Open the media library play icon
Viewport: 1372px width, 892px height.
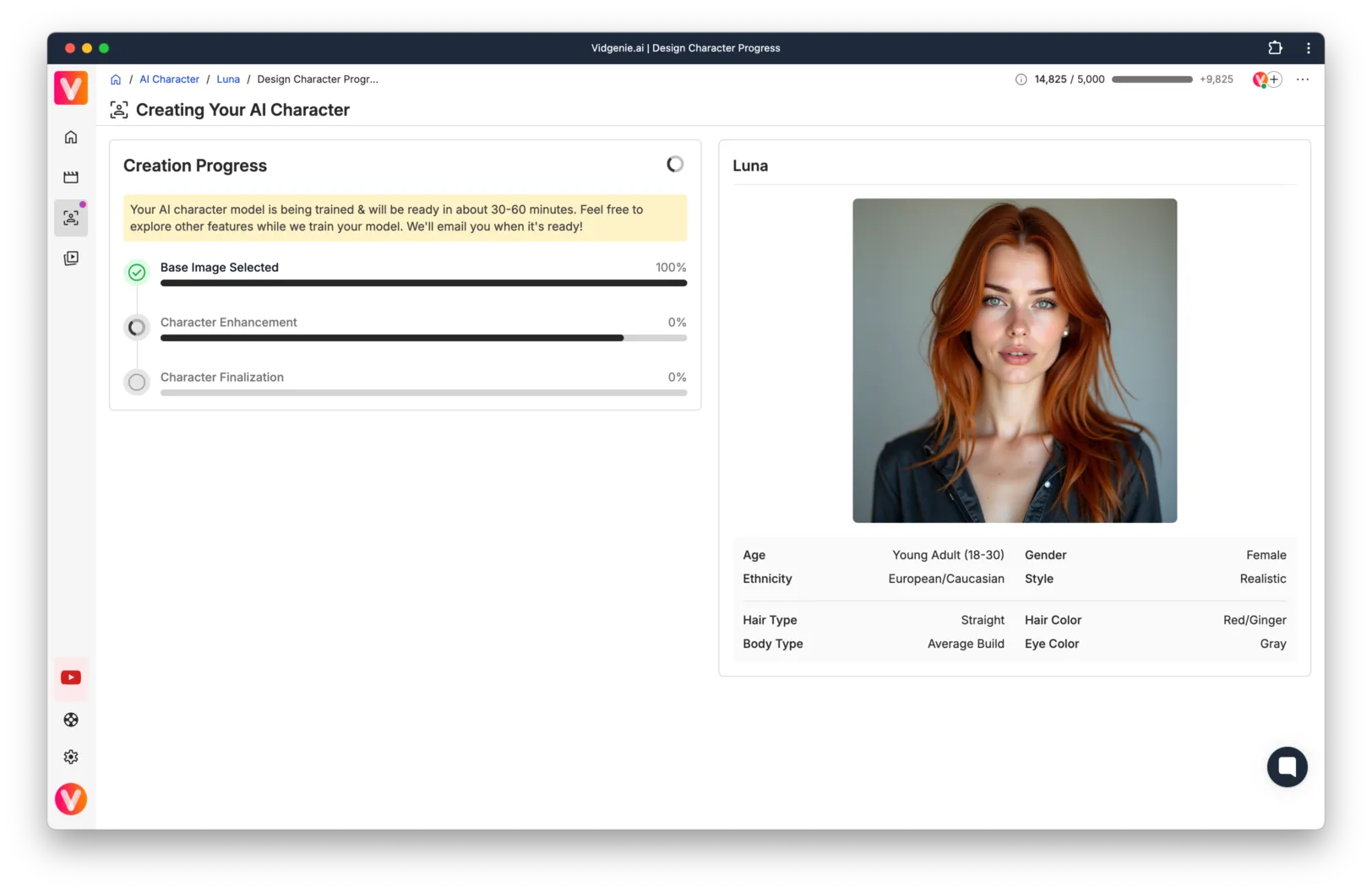point(71,258)
